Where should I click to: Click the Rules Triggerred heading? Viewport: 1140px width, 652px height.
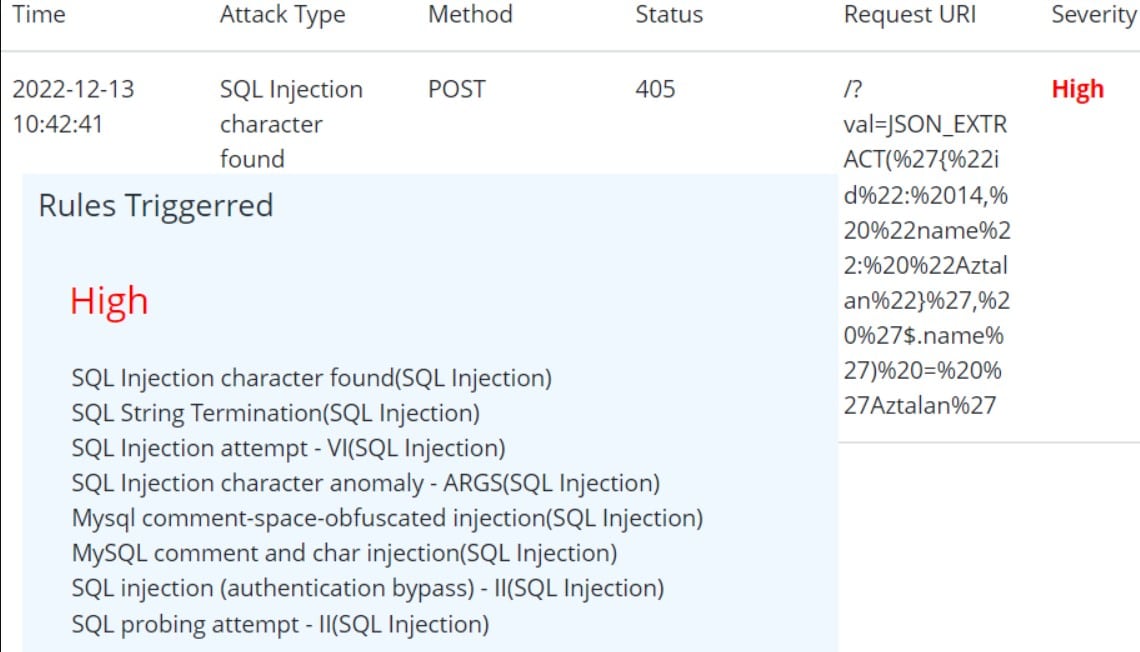pyautogui.click(x=156, y=206)
